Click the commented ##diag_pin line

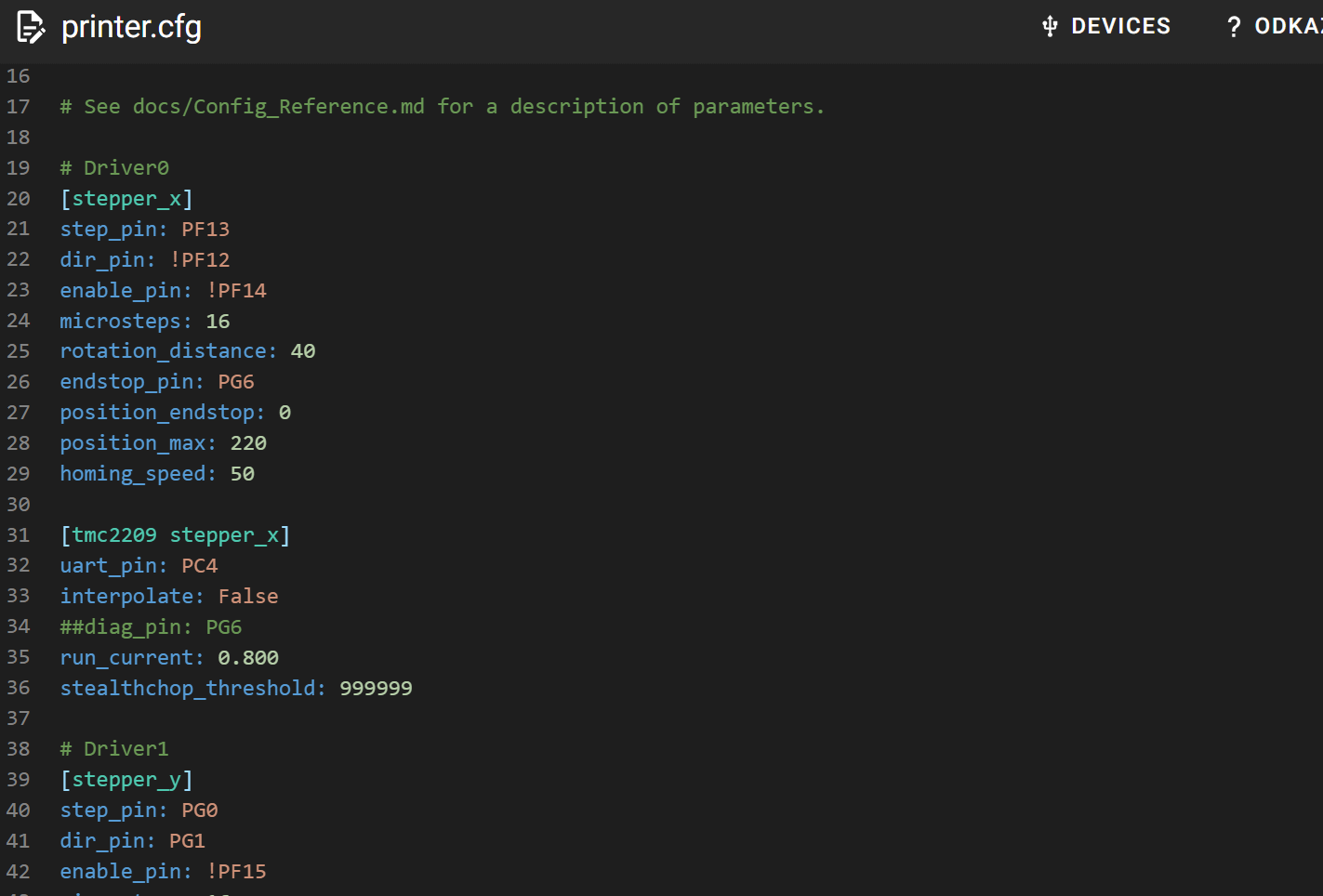151,627
